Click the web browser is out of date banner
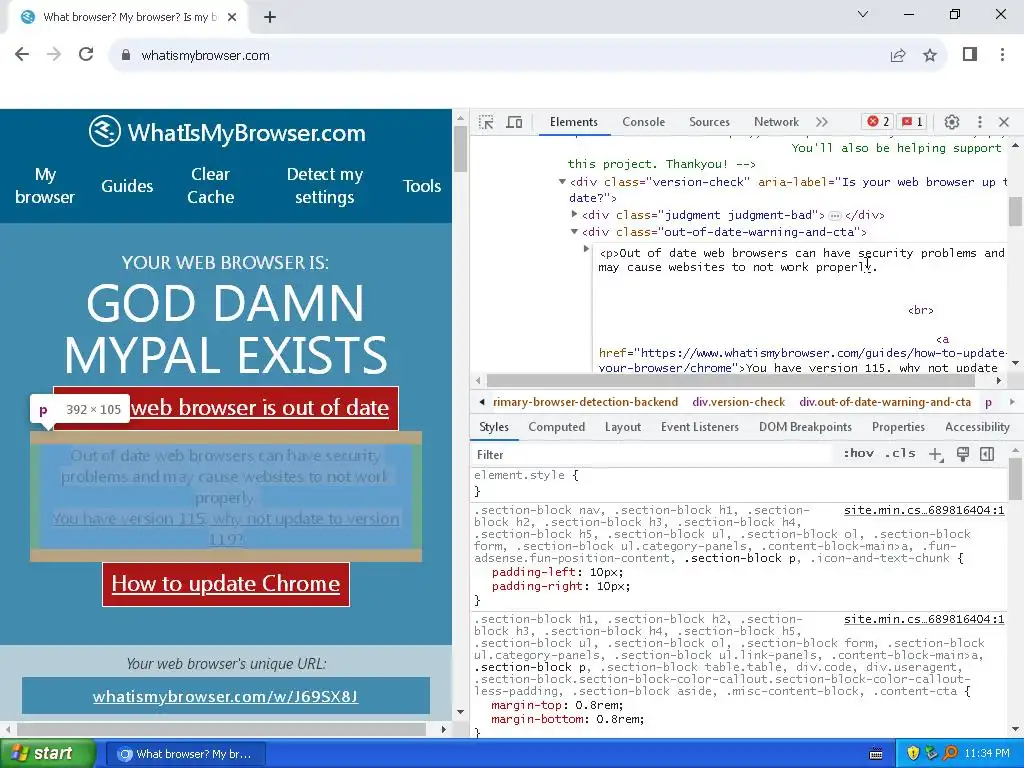This screenshot has height=768, width=1024. 226,408
